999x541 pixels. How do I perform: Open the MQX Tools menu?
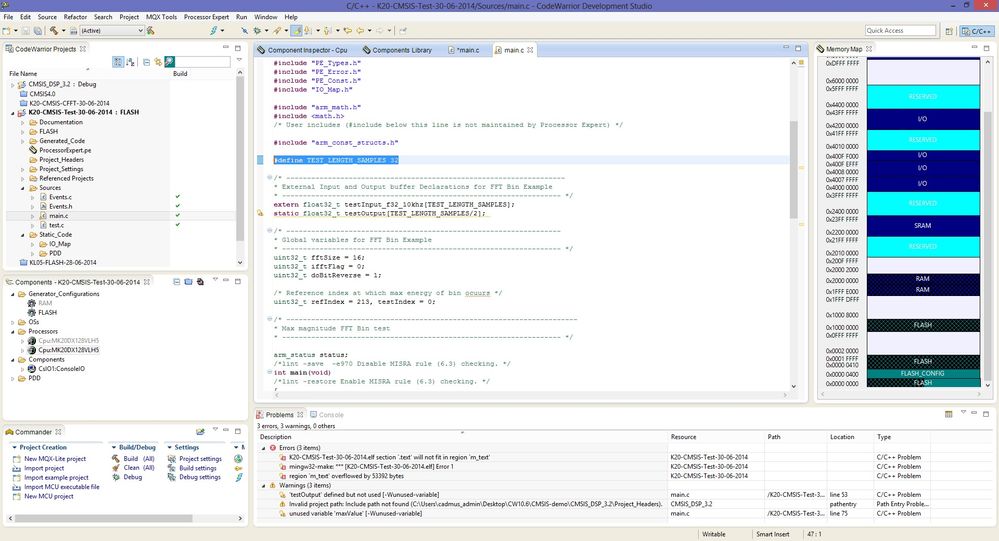tap(161, 17)
